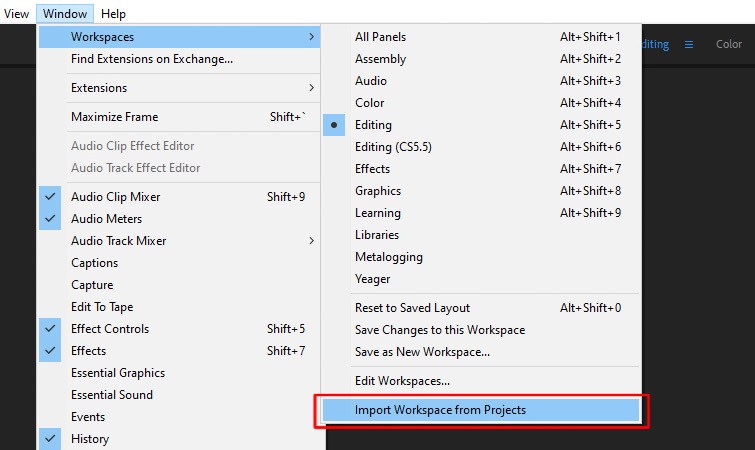Image resolution: width=755 pixels, height=450 pixels.
Task: Switch to Editing (CS5.5) workspace
Action: pyautogui.click(x=482, y=147)
